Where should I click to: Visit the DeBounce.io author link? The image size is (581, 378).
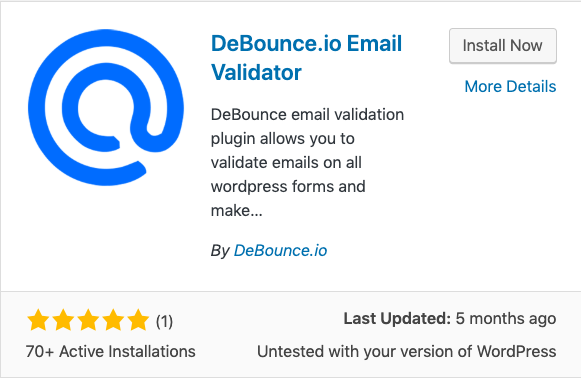tap(280, 251)
